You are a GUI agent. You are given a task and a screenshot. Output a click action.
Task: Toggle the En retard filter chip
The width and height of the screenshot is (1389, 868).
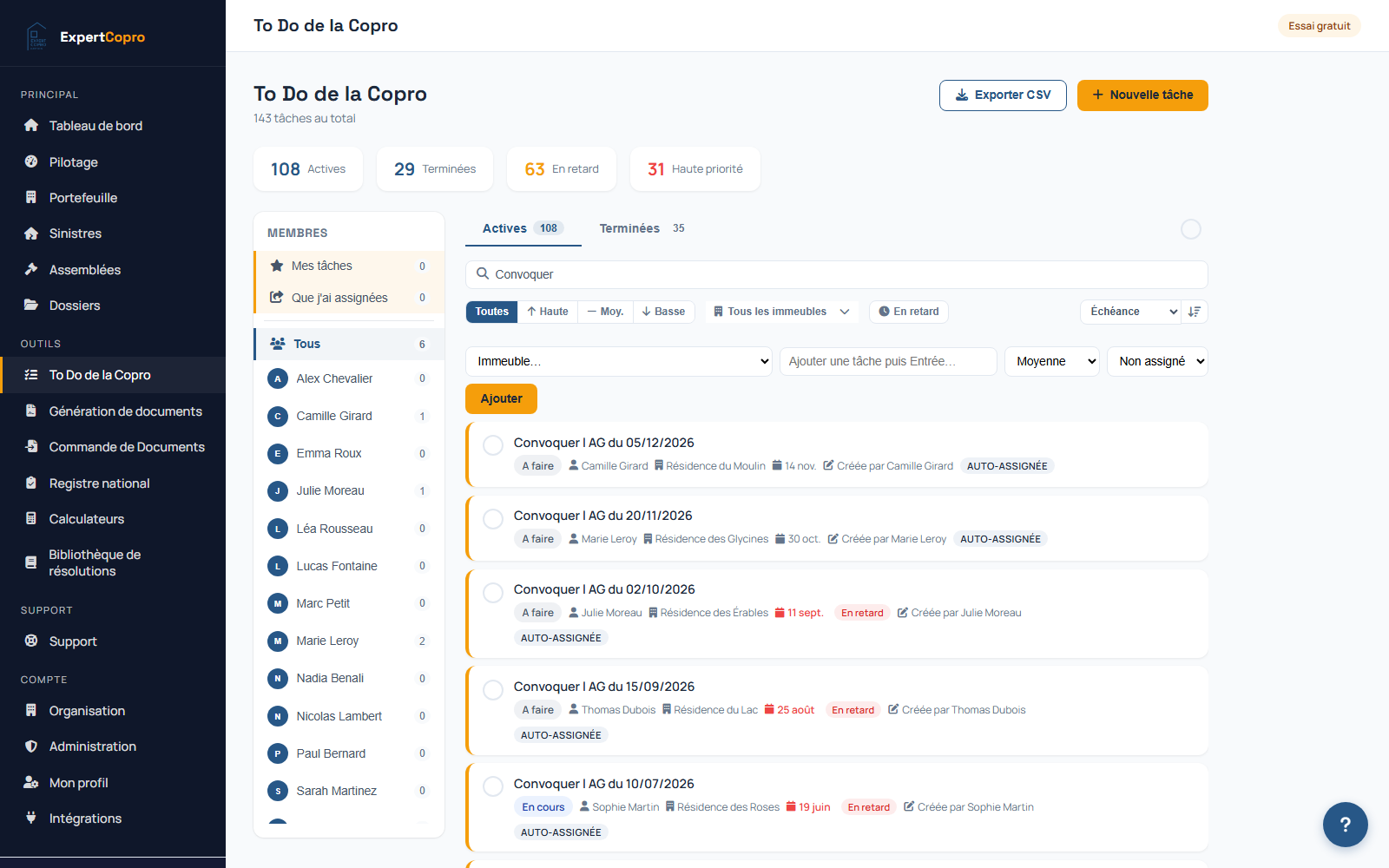[909, 312]
